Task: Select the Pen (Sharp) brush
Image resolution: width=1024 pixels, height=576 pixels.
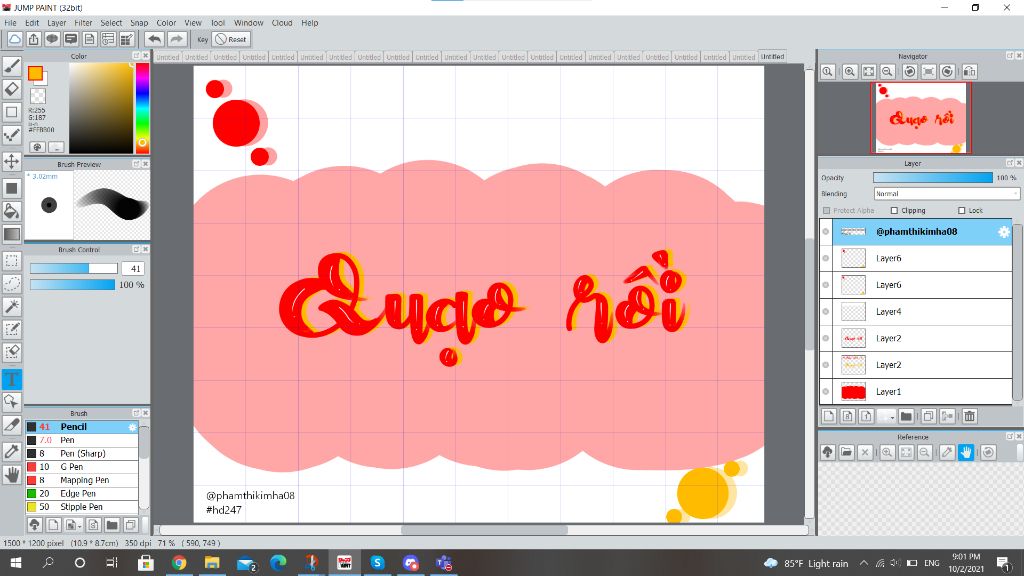Action: tap(82, 453)
